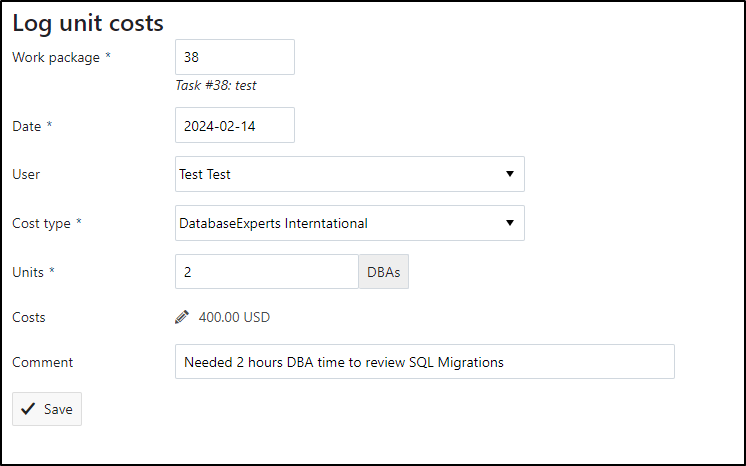Choose DatabaseExperts Interntational cost type box

click(350, 223)
